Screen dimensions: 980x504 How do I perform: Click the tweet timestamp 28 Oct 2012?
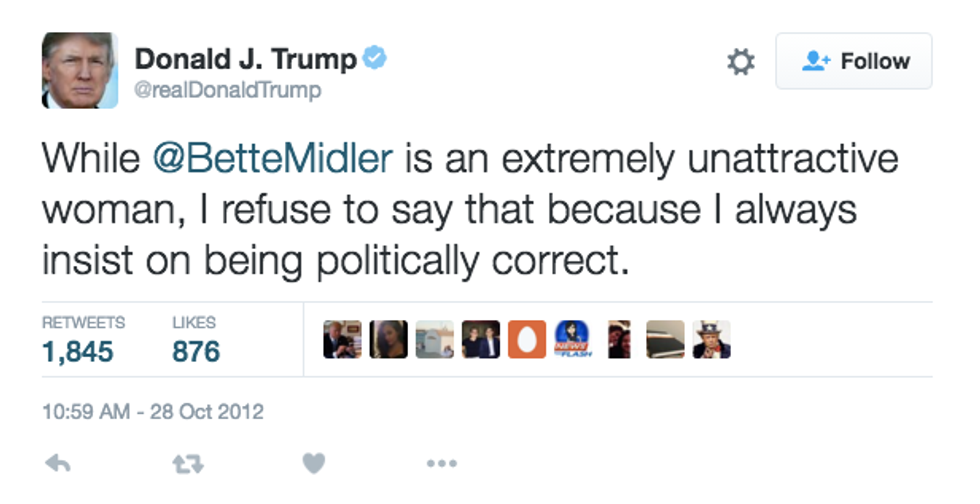(152, 411)
